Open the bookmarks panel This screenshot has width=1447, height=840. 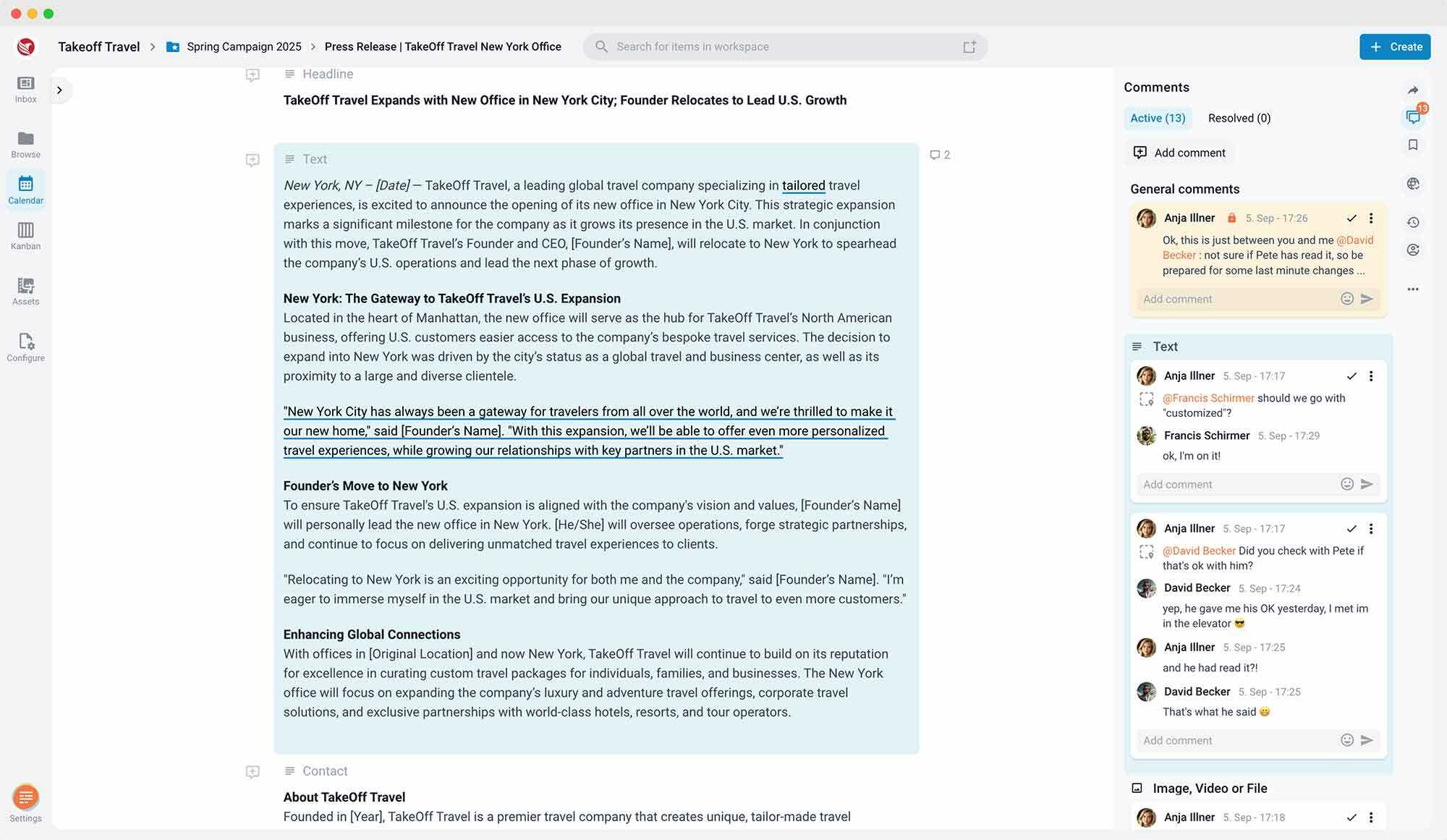pyautogui.click(x=1413, y=144)
